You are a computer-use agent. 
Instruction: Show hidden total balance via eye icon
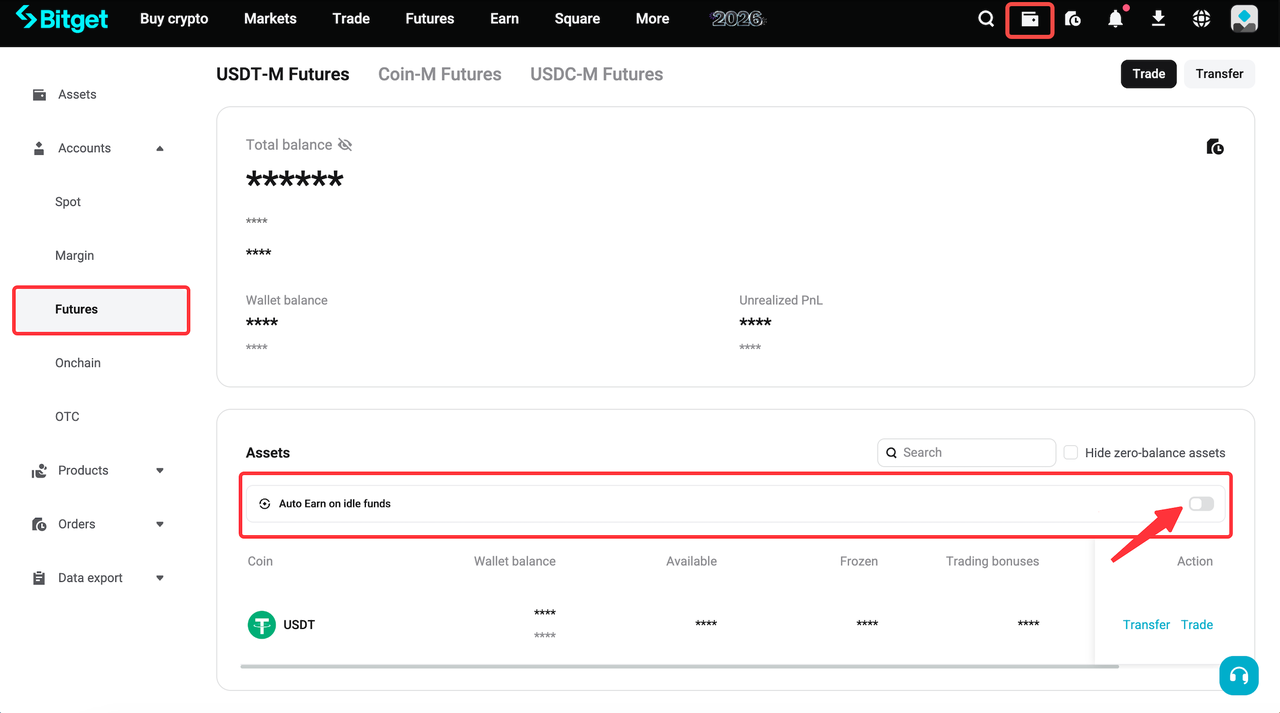tap(345, 145)
